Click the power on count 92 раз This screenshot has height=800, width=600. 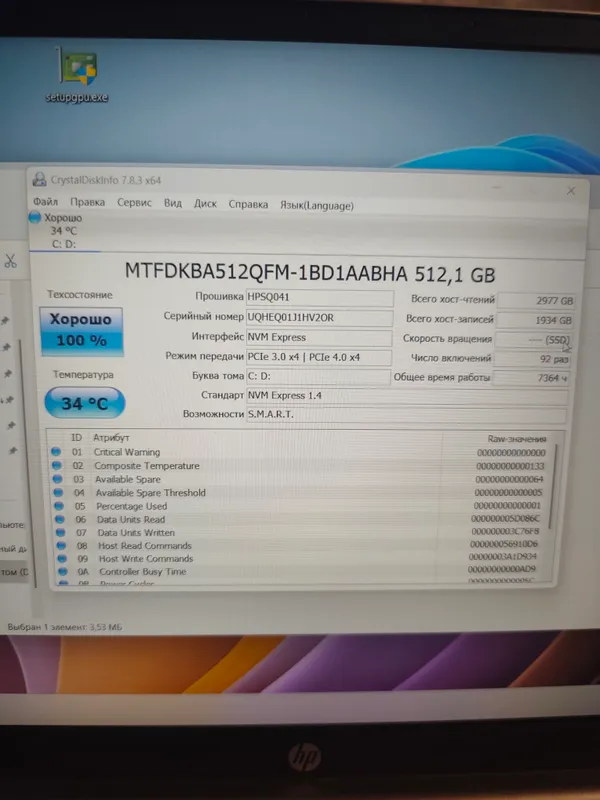(532, 359)
